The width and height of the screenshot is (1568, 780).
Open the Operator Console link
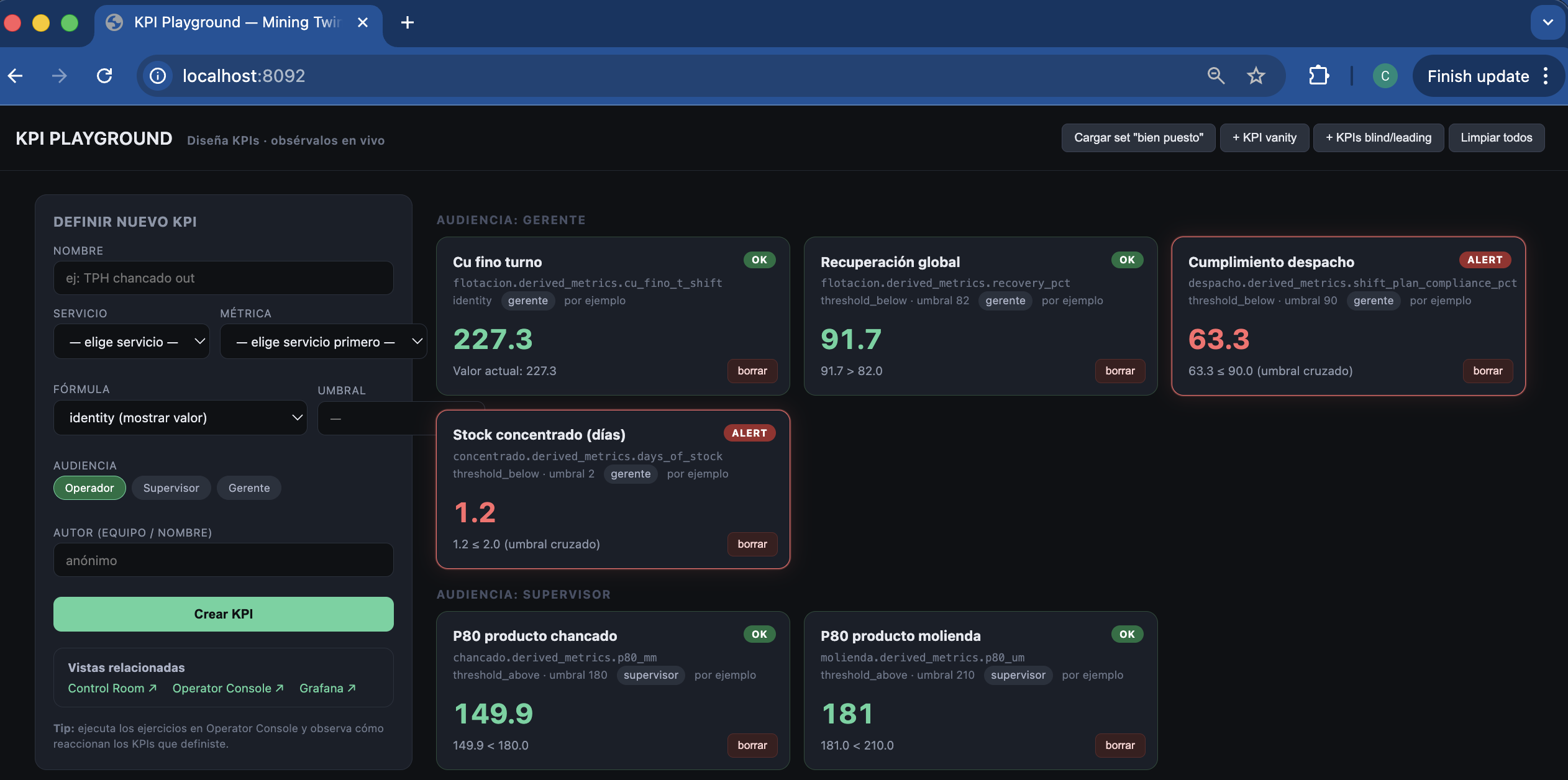(x=228, y=688)
